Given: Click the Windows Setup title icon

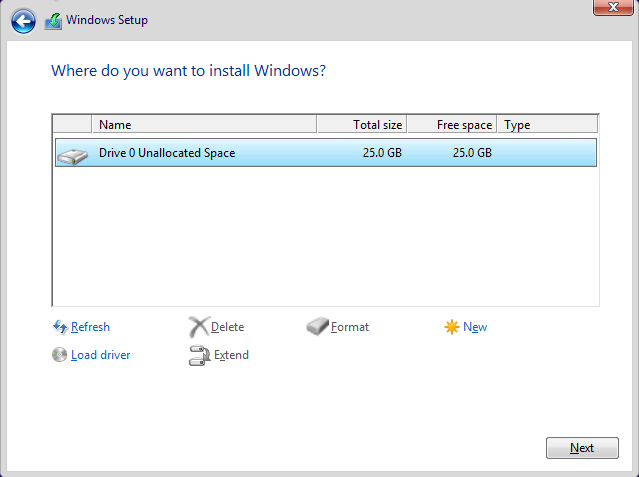Looking at the screenshot, I should tap(53, 21).
